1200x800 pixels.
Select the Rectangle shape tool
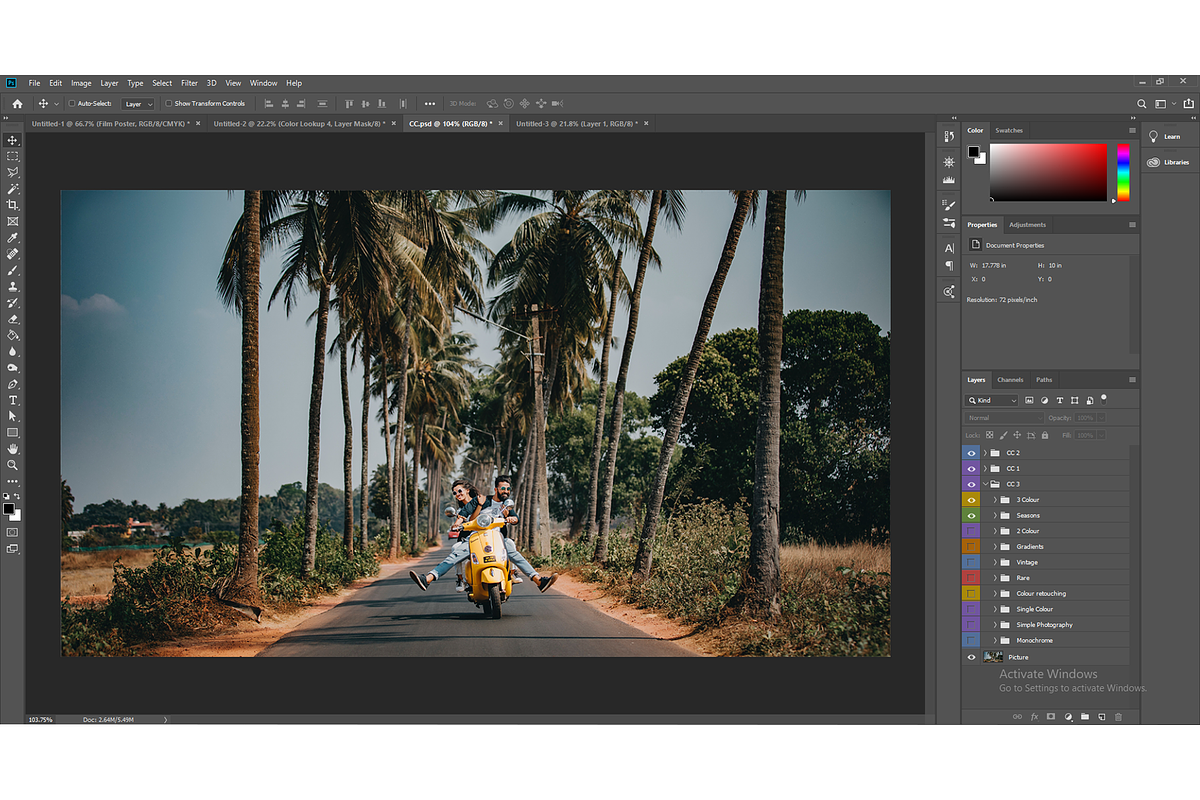point(13,432)
